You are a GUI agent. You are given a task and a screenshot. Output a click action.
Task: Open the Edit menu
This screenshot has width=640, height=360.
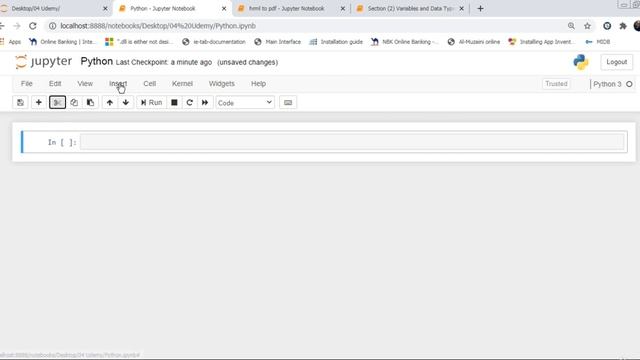click(55, 84)
